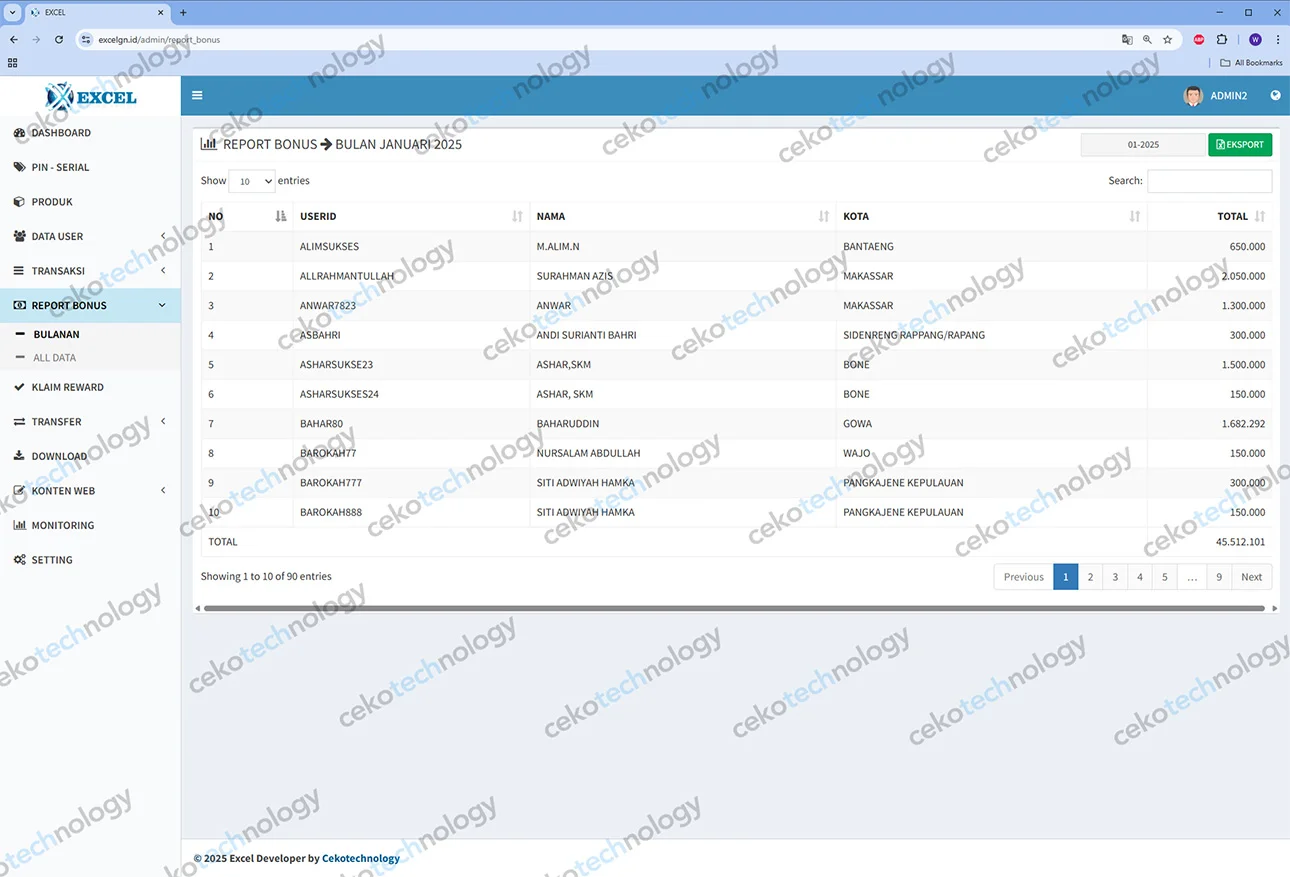Screen dimensions: 1290x877
Task: Click the green Eksport button
Action: (x=1239, y=145)
